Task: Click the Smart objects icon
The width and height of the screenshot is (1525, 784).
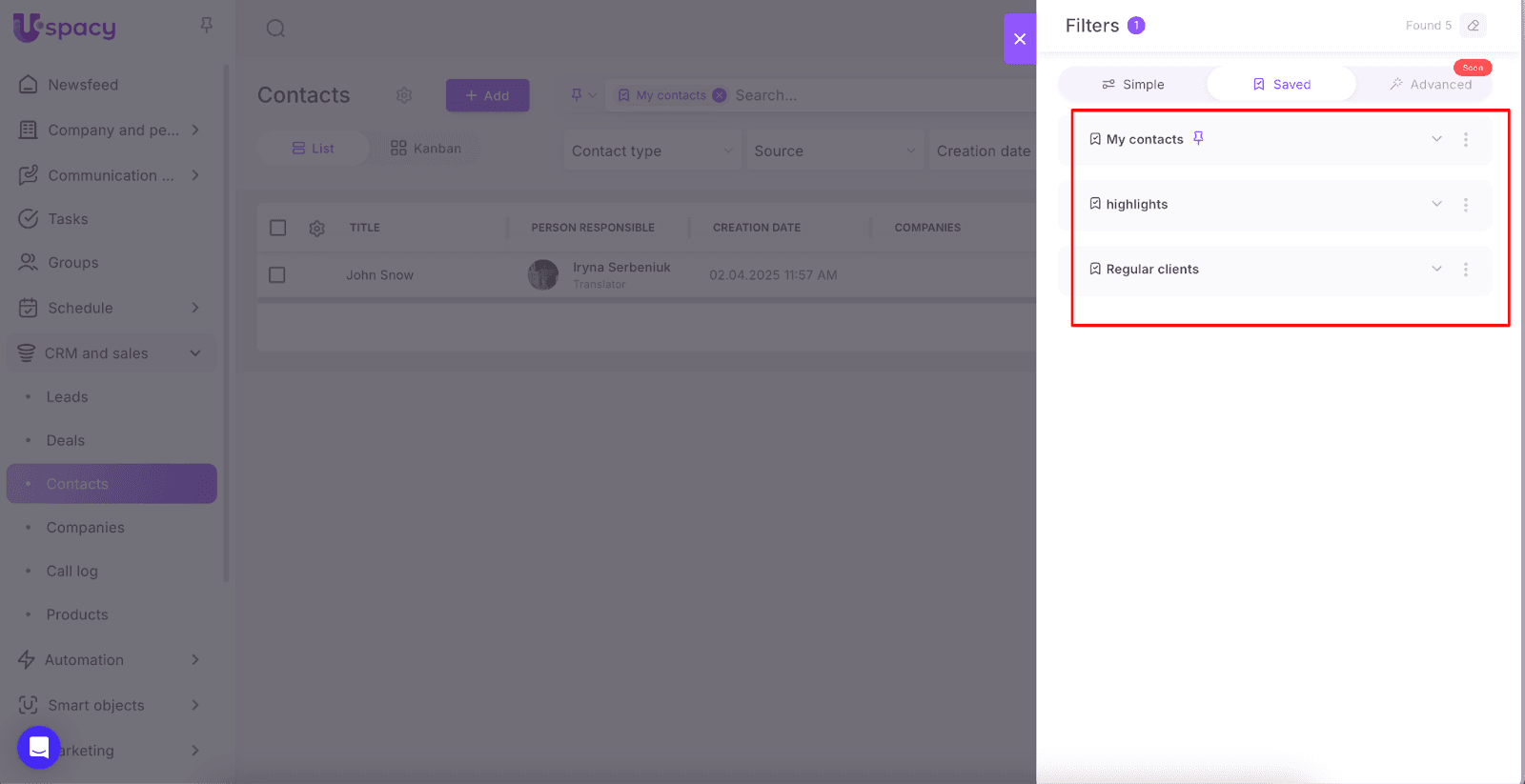Action: [x=29, y=705]
